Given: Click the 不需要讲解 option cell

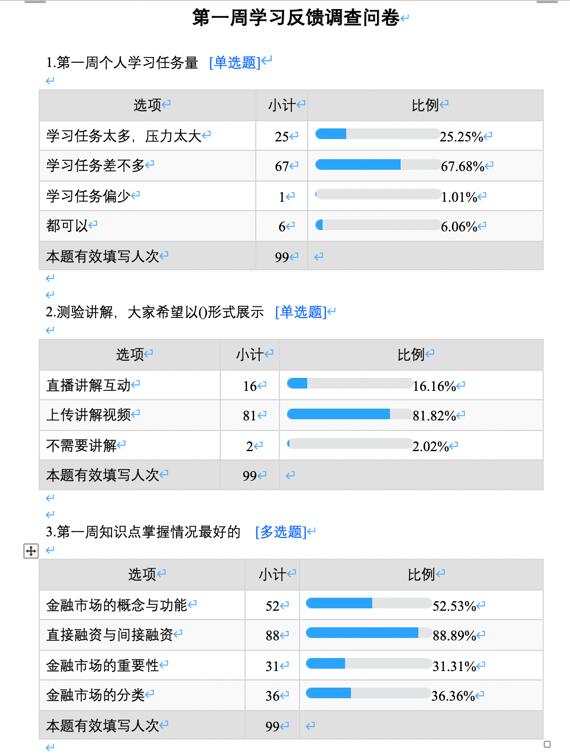Looking at the screenshot, I should (x=130, y=446).
